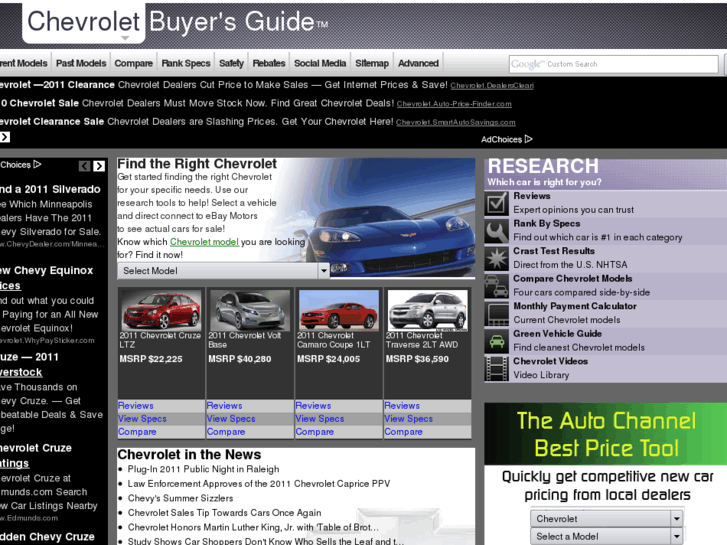This screenshot has width=727, height=545.
Task: Click the Google Custom Search field
Action: (614, 64)
